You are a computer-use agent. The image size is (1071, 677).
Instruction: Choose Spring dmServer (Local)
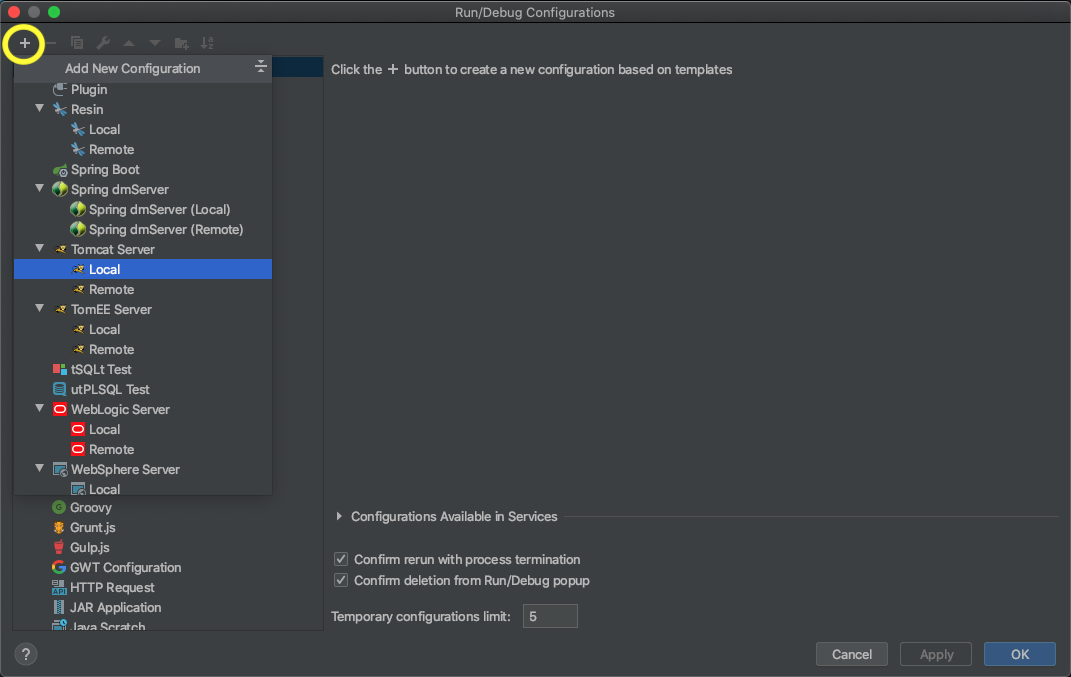(x=143, y=209)
